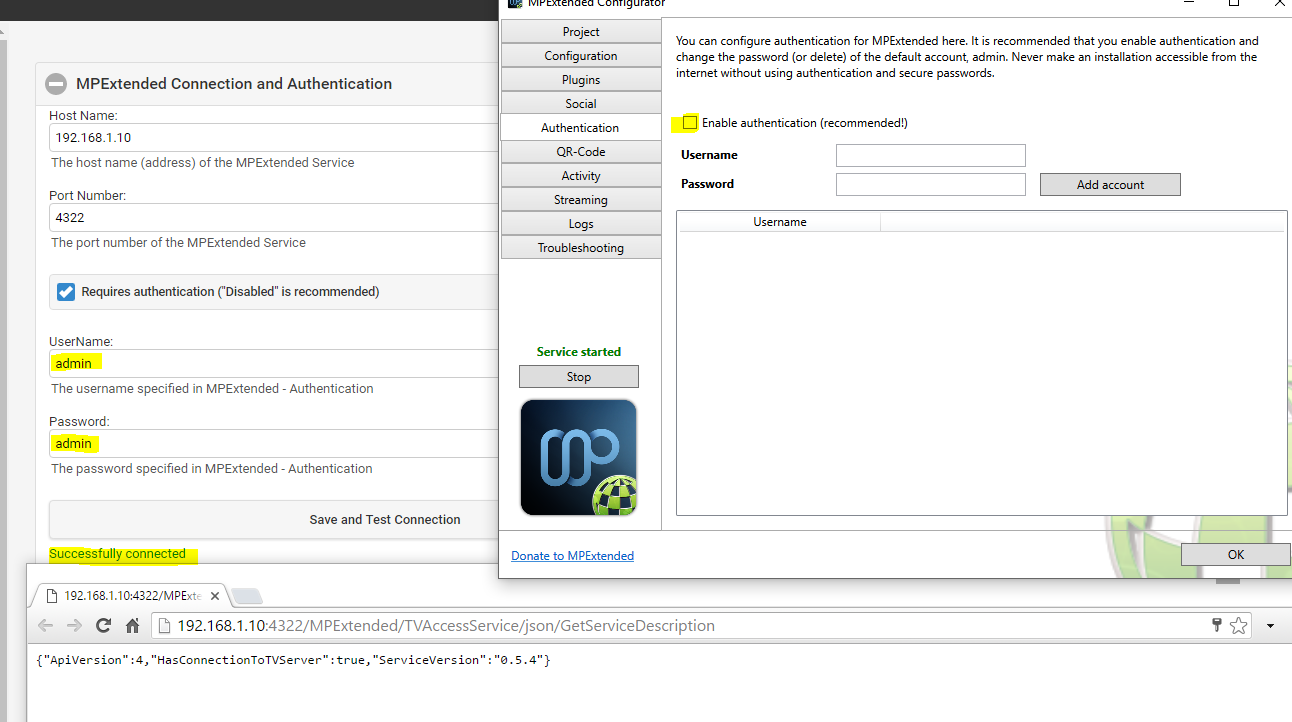Stop the MPExtended service
Screen dimensions: 1292x722
[x=579, y=377]
